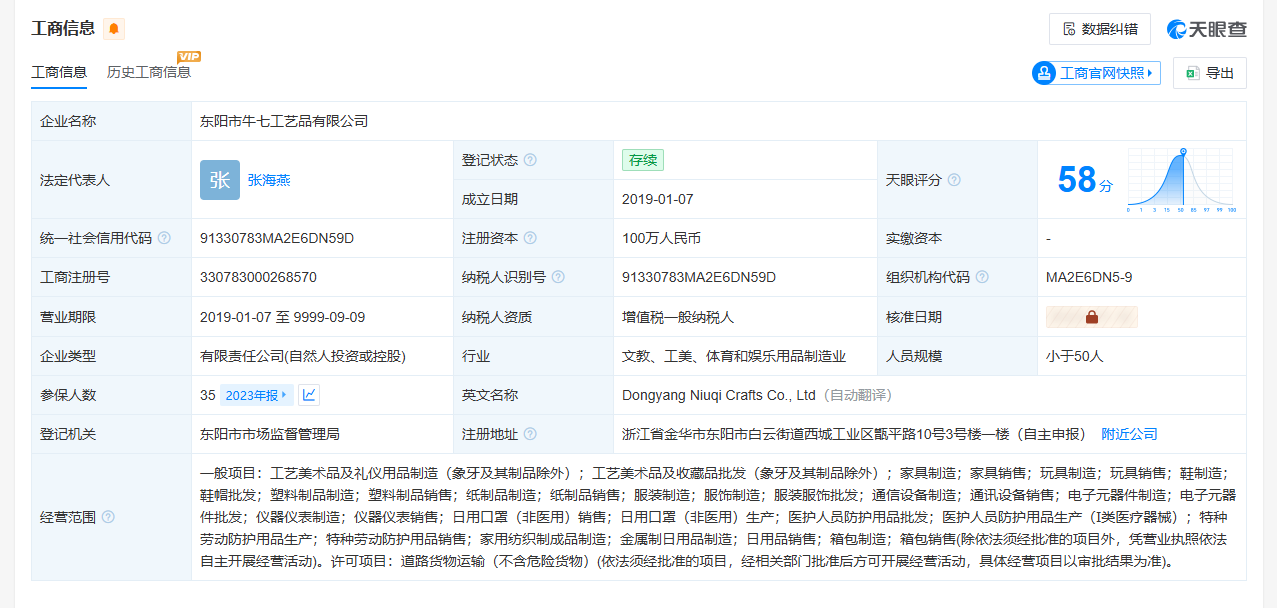The image size is (1277, 608).
Task: Select the 工商信息 tab
Action: pos(59,72)
